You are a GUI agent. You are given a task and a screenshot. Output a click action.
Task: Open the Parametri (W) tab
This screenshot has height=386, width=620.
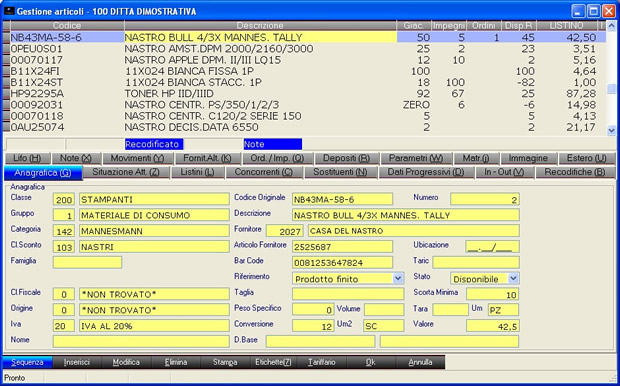(x=416, y=158)
